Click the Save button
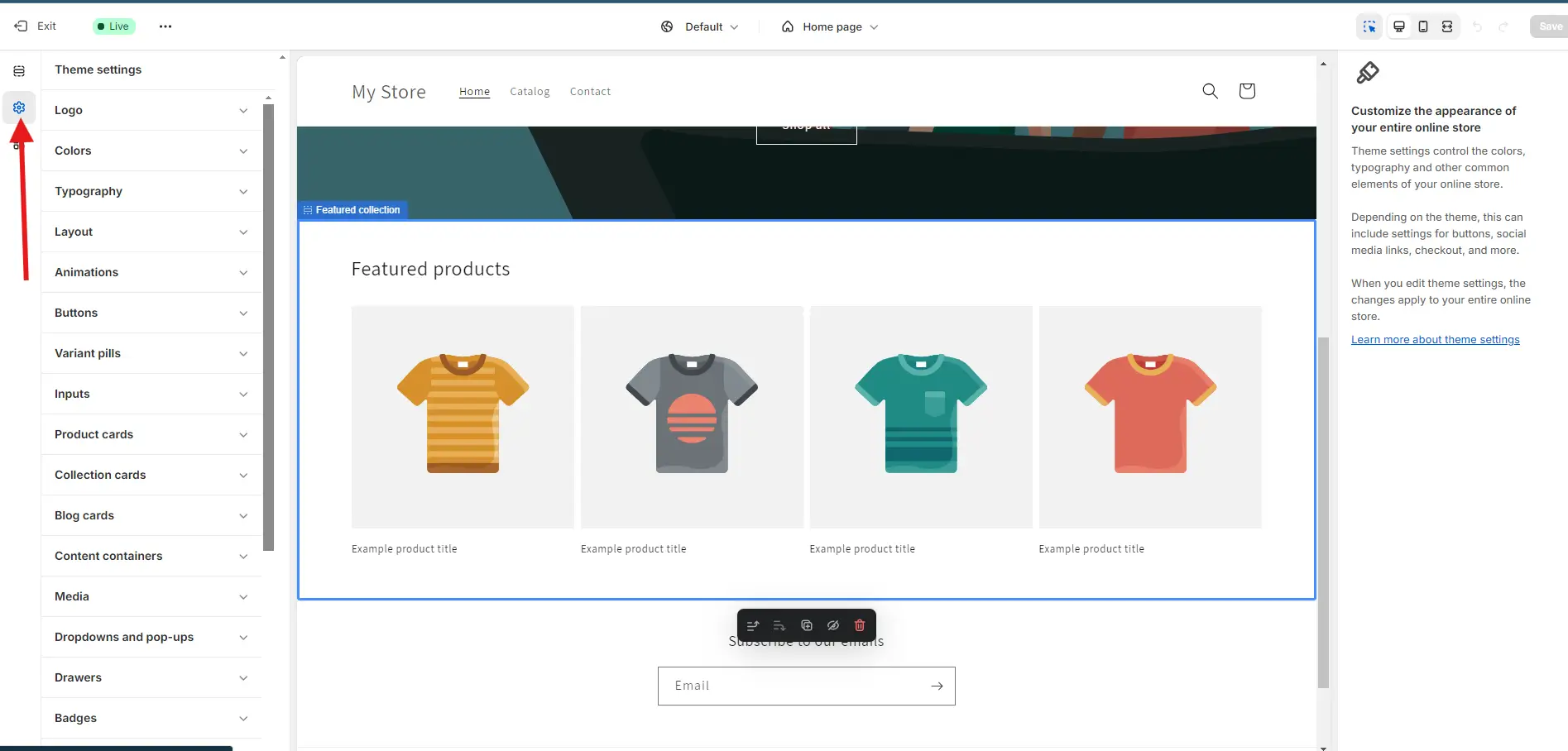 pos(1550,26)
